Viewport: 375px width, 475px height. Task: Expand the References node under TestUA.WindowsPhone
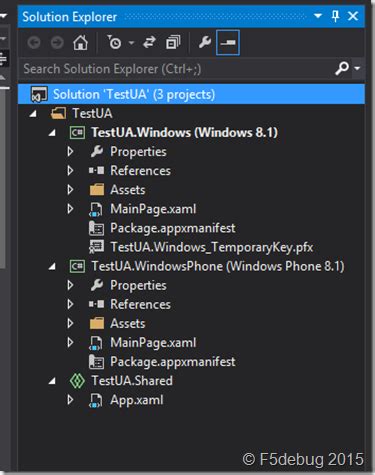coord(70,304)
